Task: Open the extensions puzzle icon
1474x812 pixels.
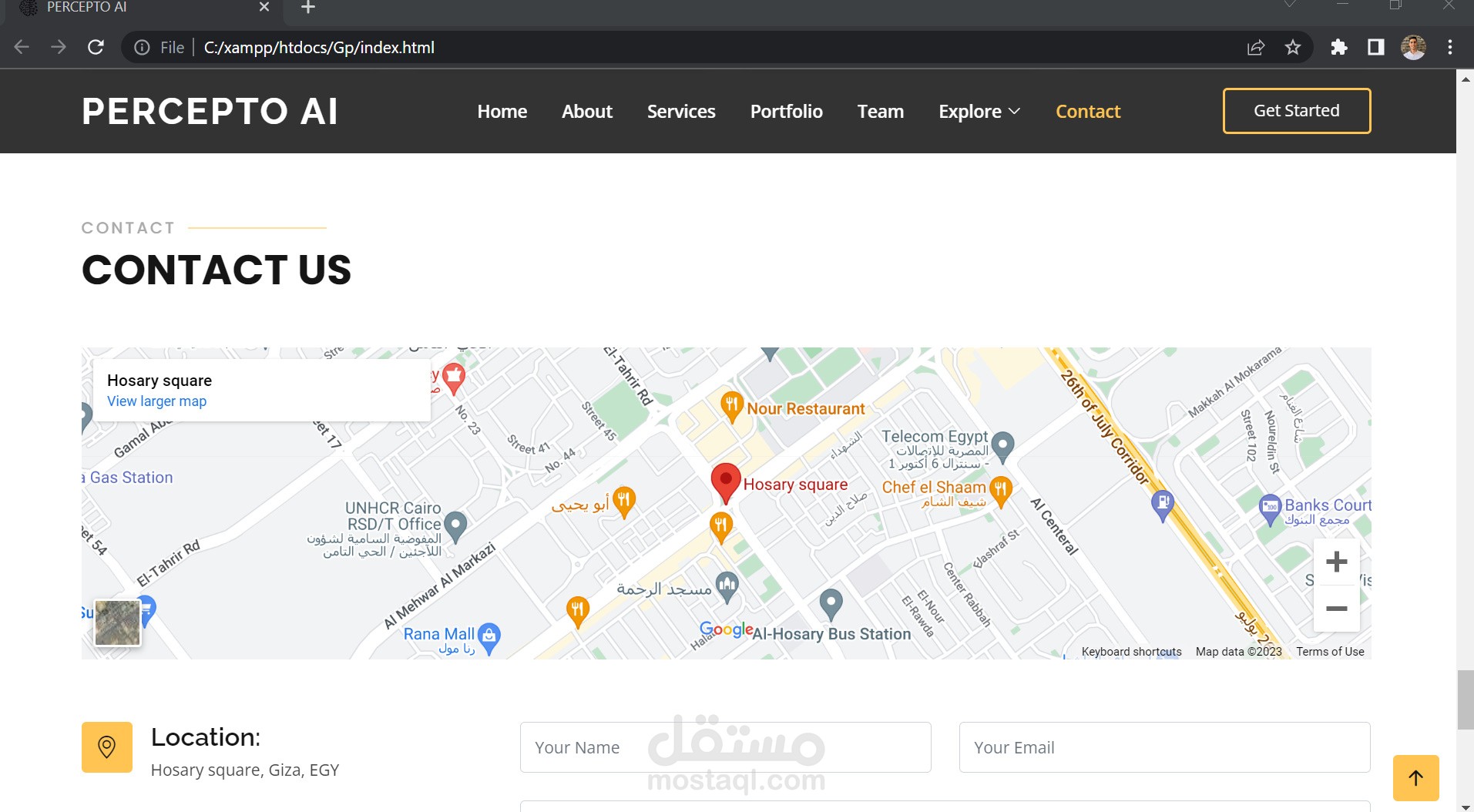Action: [1339, 48]
